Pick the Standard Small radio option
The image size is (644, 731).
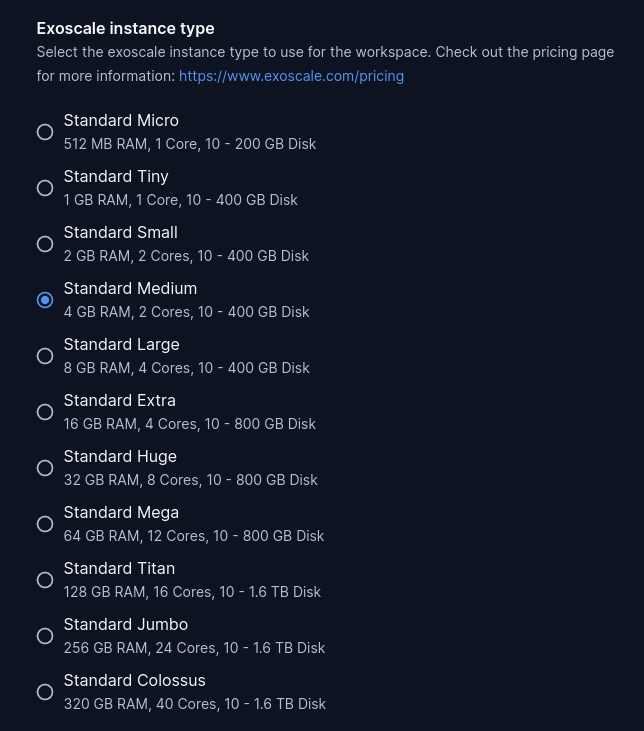(x=45, y=244)
